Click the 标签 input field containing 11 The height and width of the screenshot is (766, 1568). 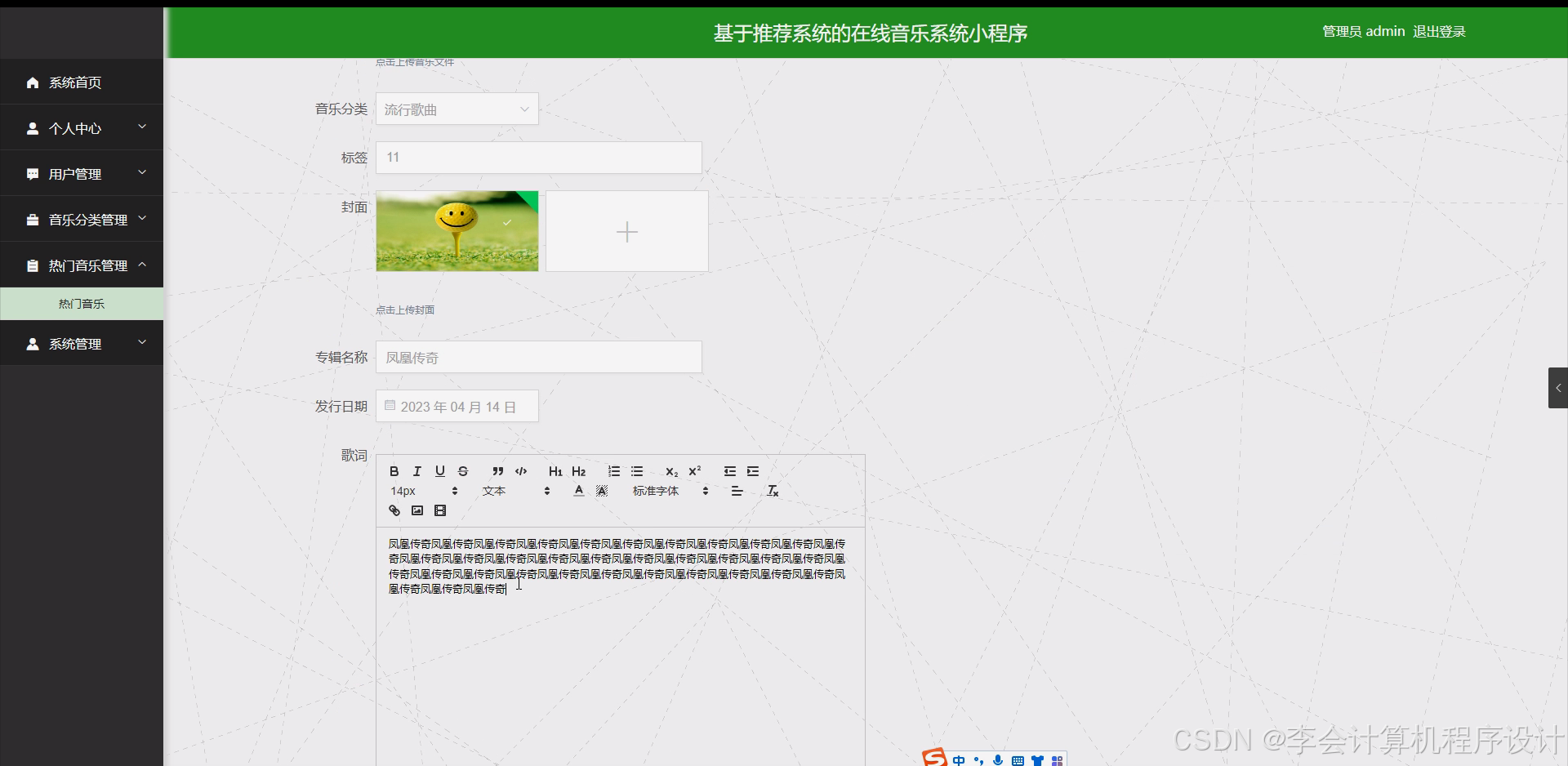pyautogui.click(x=538, y=157)
